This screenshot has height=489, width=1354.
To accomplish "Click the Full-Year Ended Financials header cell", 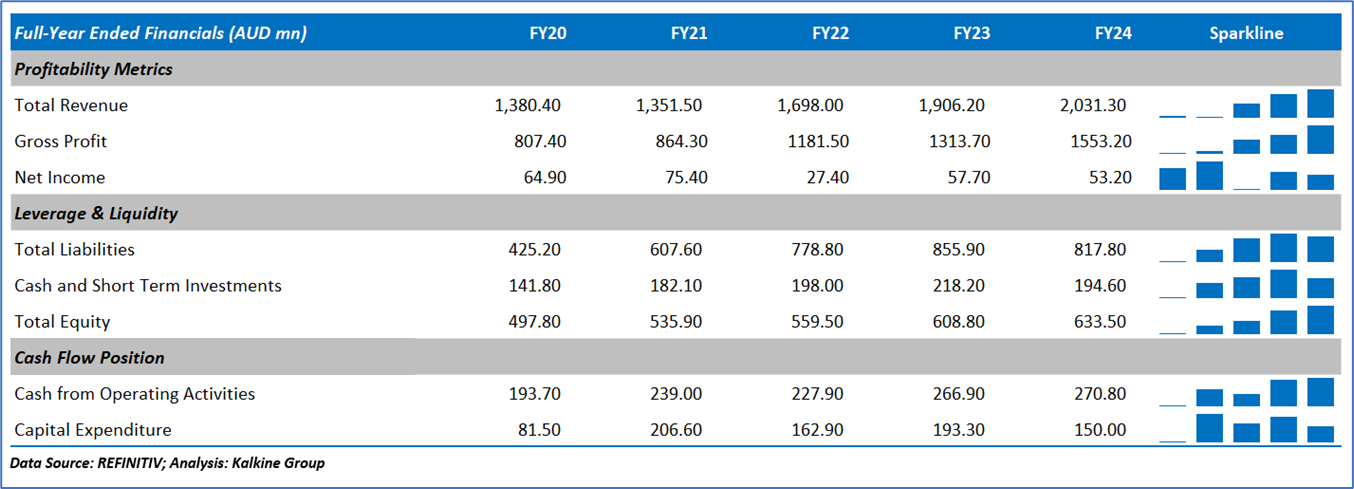I will 161,33.
